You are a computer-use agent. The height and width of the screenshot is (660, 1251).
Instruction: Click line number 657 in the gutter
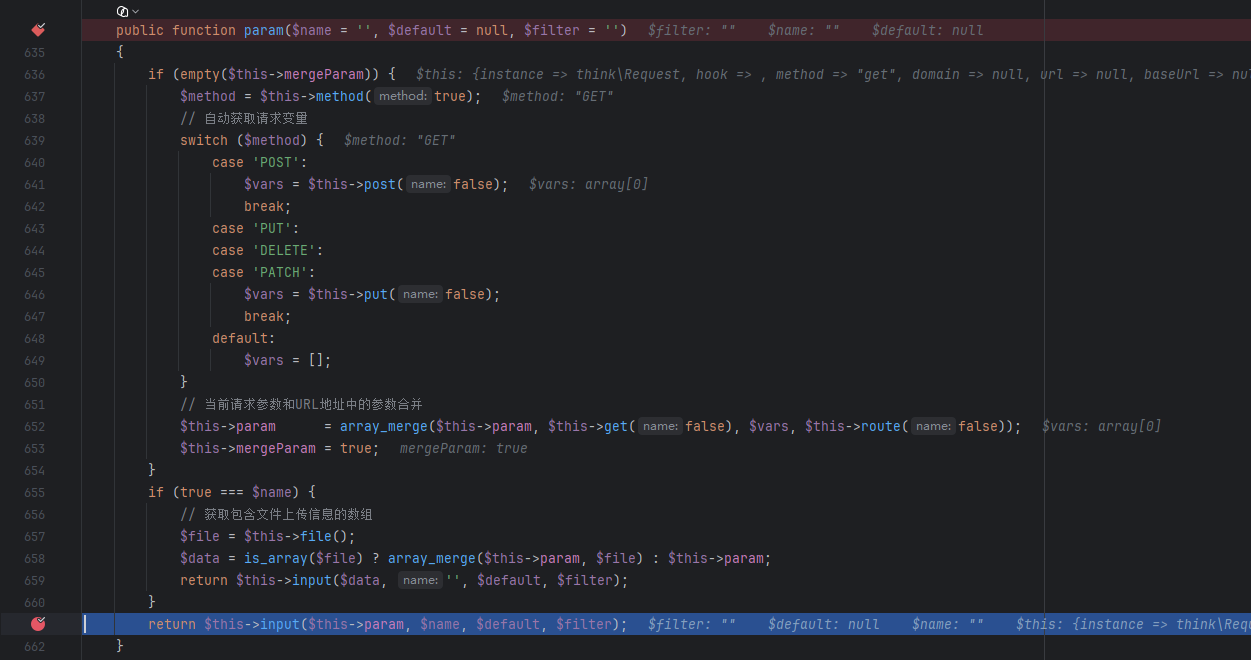click(34, 536)
